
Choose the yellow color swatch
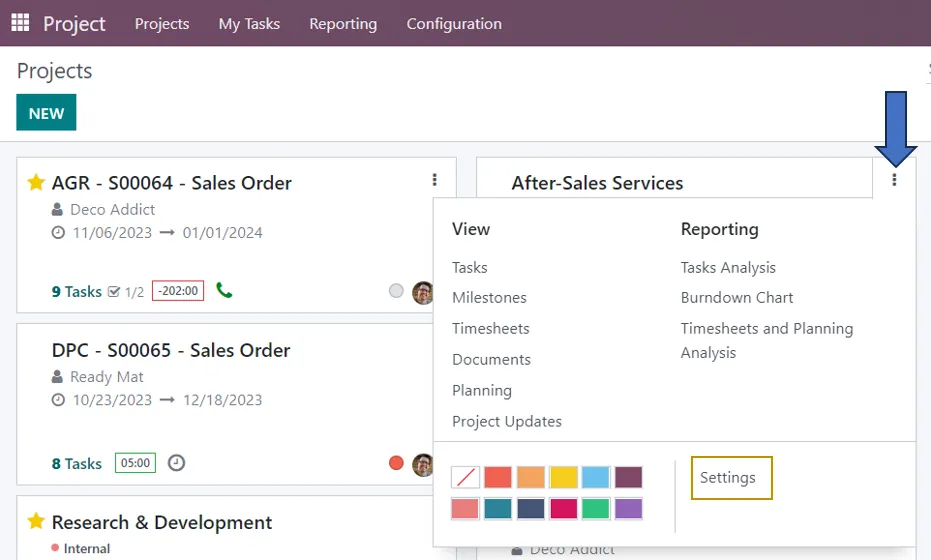(x=563, y=477)
